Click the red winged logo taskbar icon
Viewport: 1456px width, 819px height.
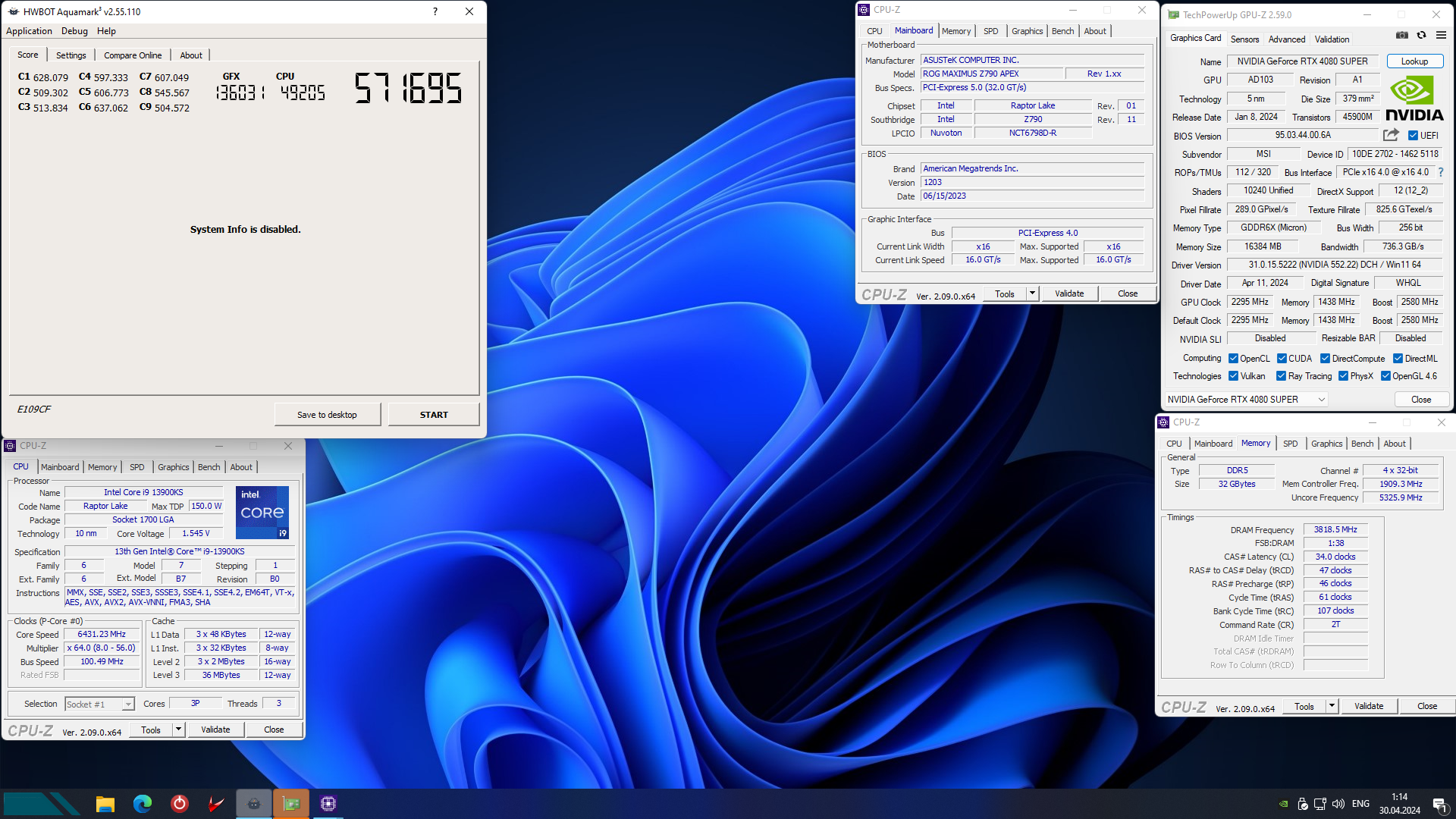click(216, 804)
